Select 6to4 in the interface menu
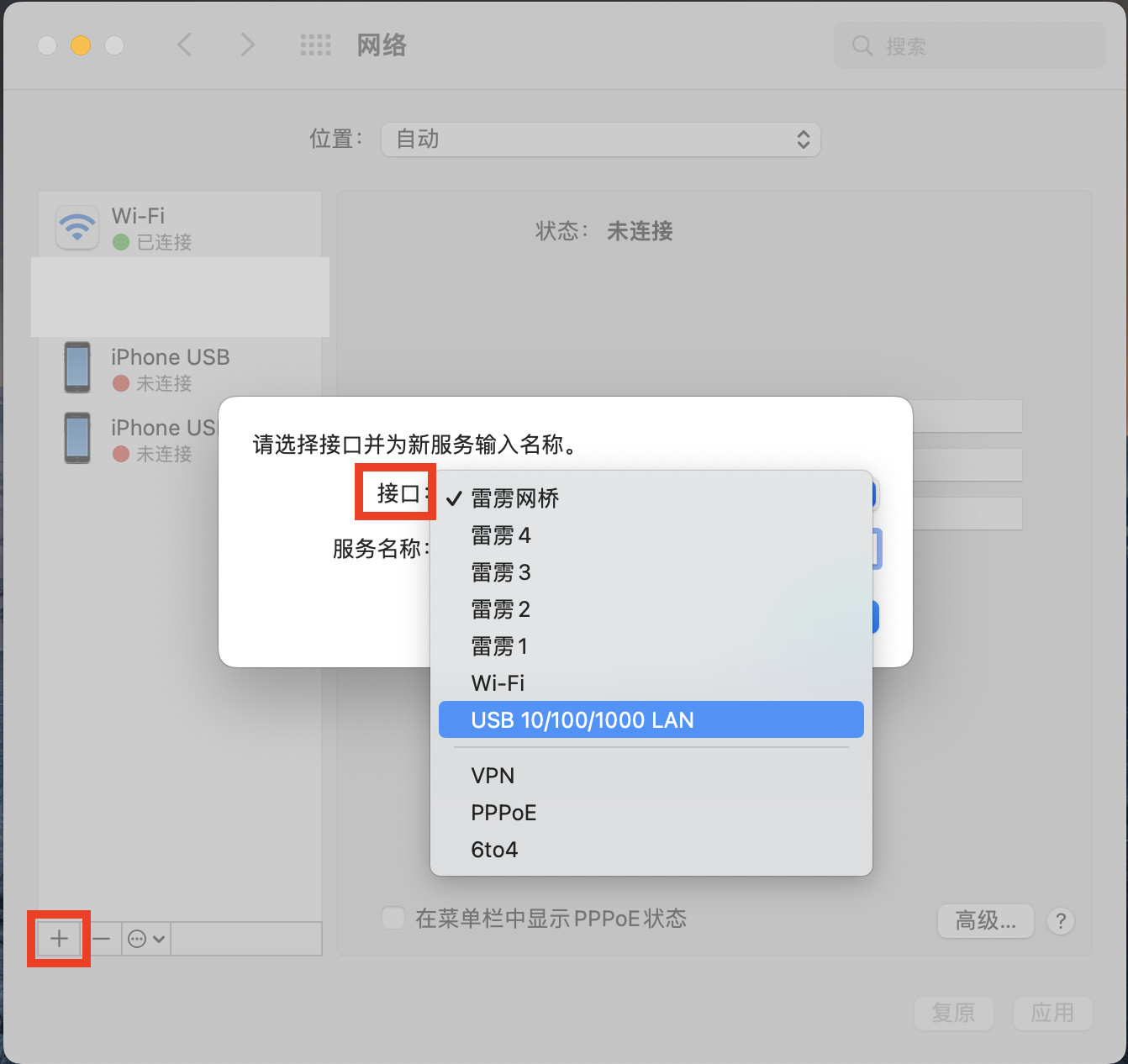This screenshot has height=1064, width=1128. (x=494, y=850)
